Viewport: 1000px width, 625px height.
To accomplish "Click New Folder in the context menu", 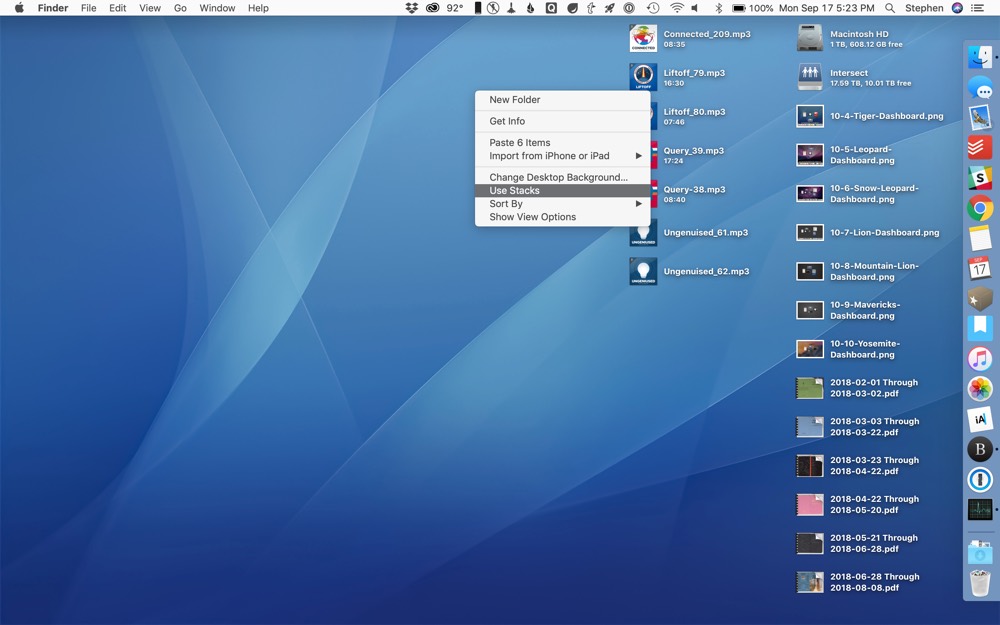I will click(512, 100).
